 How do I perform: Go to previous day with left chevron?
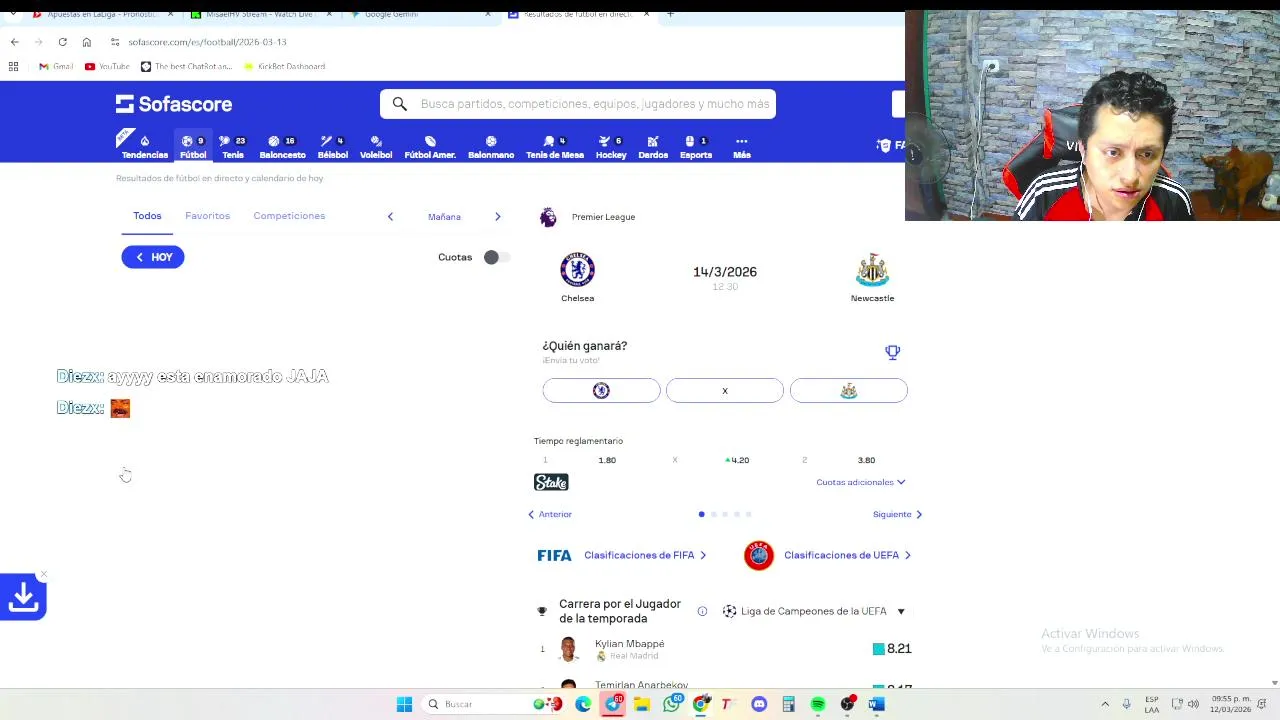click(390, 217)
